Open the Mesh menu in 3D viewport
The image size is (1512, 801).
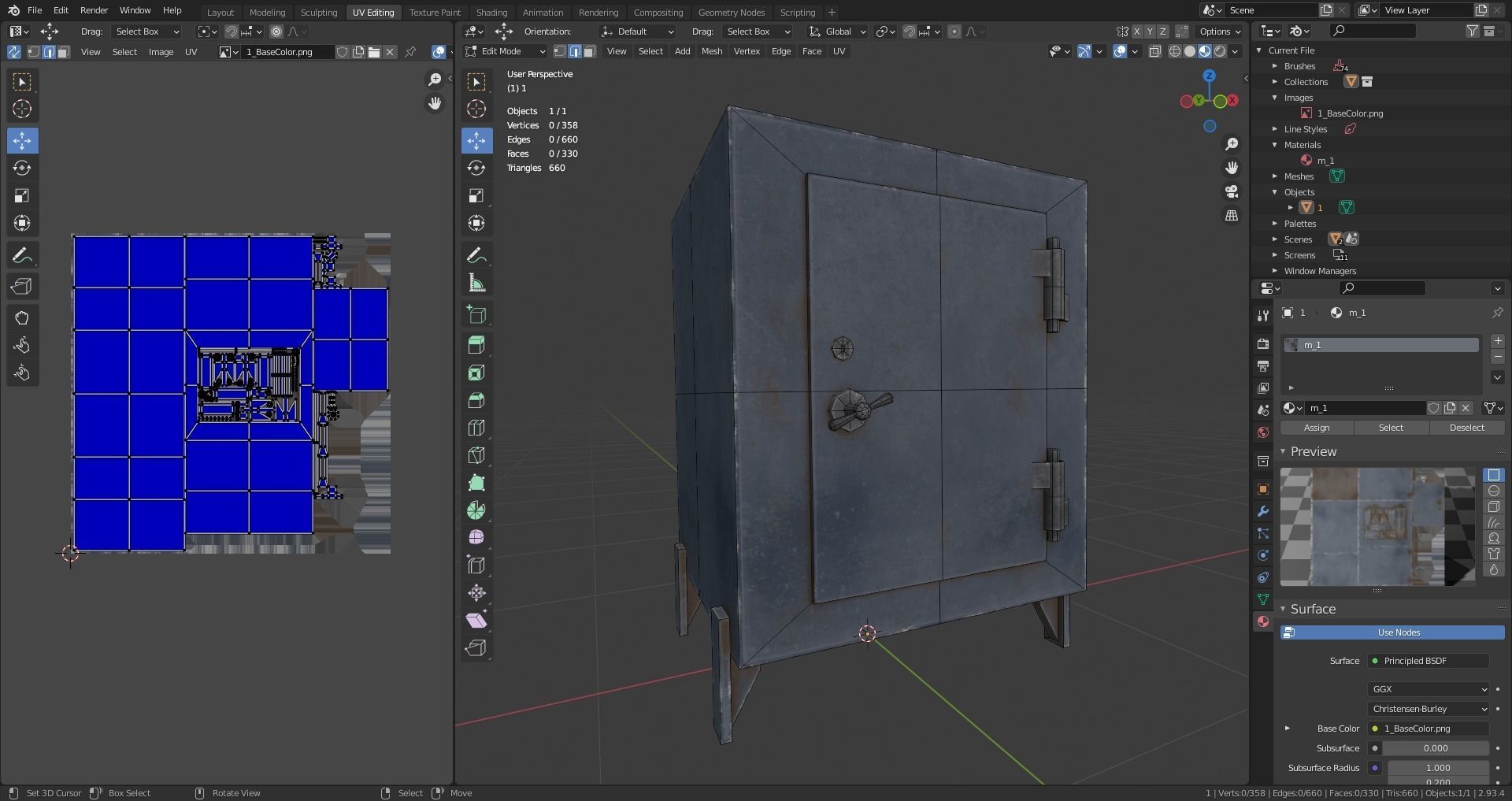711,51
